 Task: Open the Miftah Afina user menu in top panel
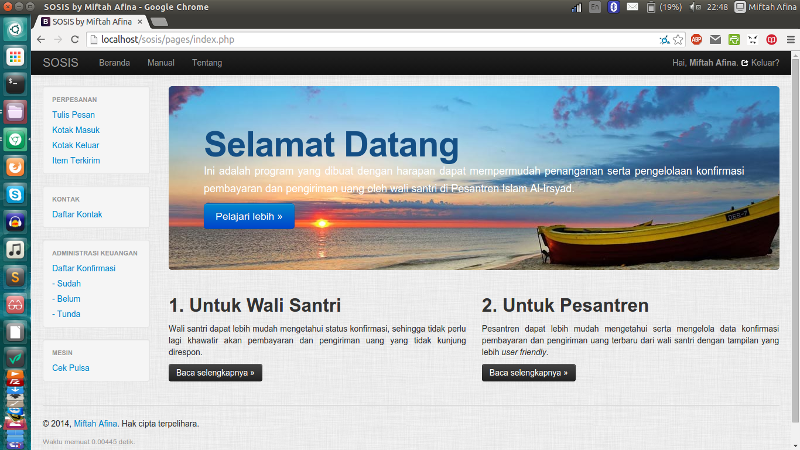coord(765,7)
